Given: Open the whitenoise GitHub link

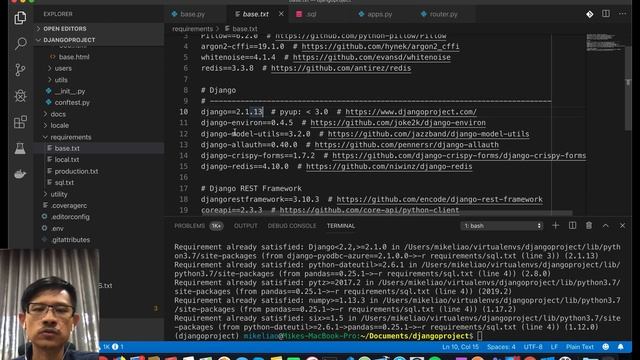Looking at the screenshot, I should 371,58.
